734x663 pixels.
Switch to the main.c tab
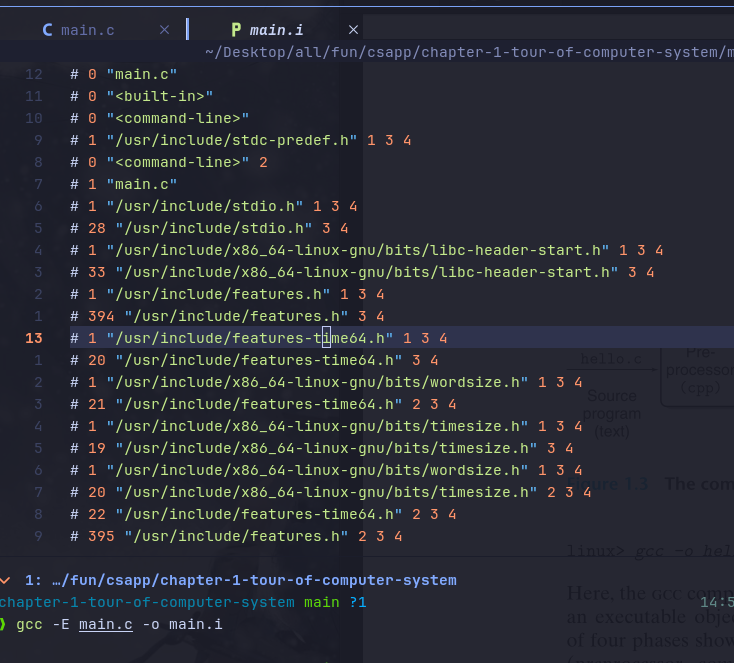[88, 30]
